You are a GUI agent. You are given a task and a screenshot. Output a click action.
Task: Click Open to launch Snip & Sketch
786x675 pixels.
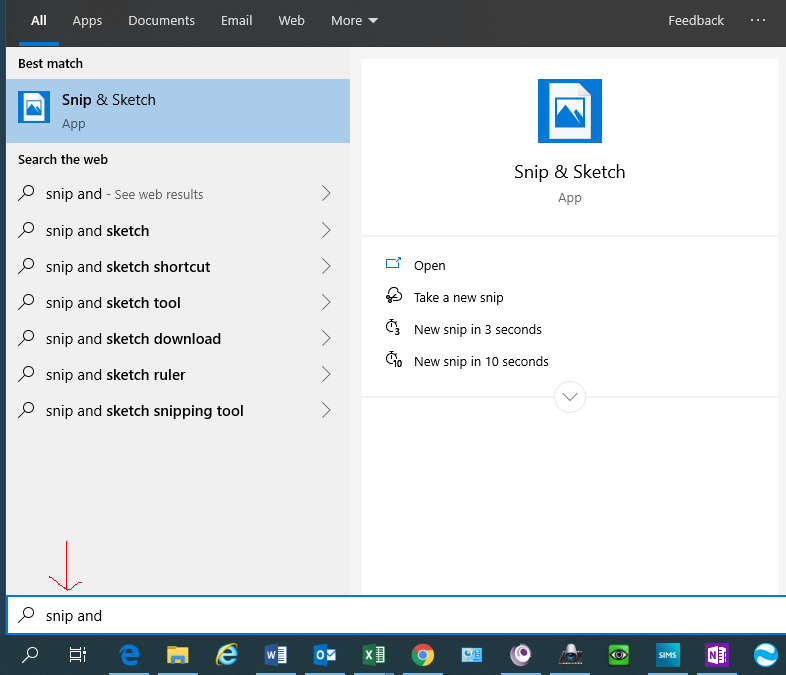430,266
